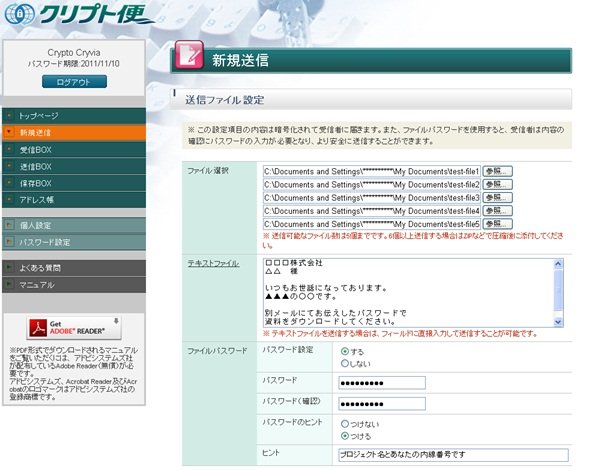The height and width of the screenshot is (470, 590).
Task: Click scroll down arrow in text area
Action: 558,322
